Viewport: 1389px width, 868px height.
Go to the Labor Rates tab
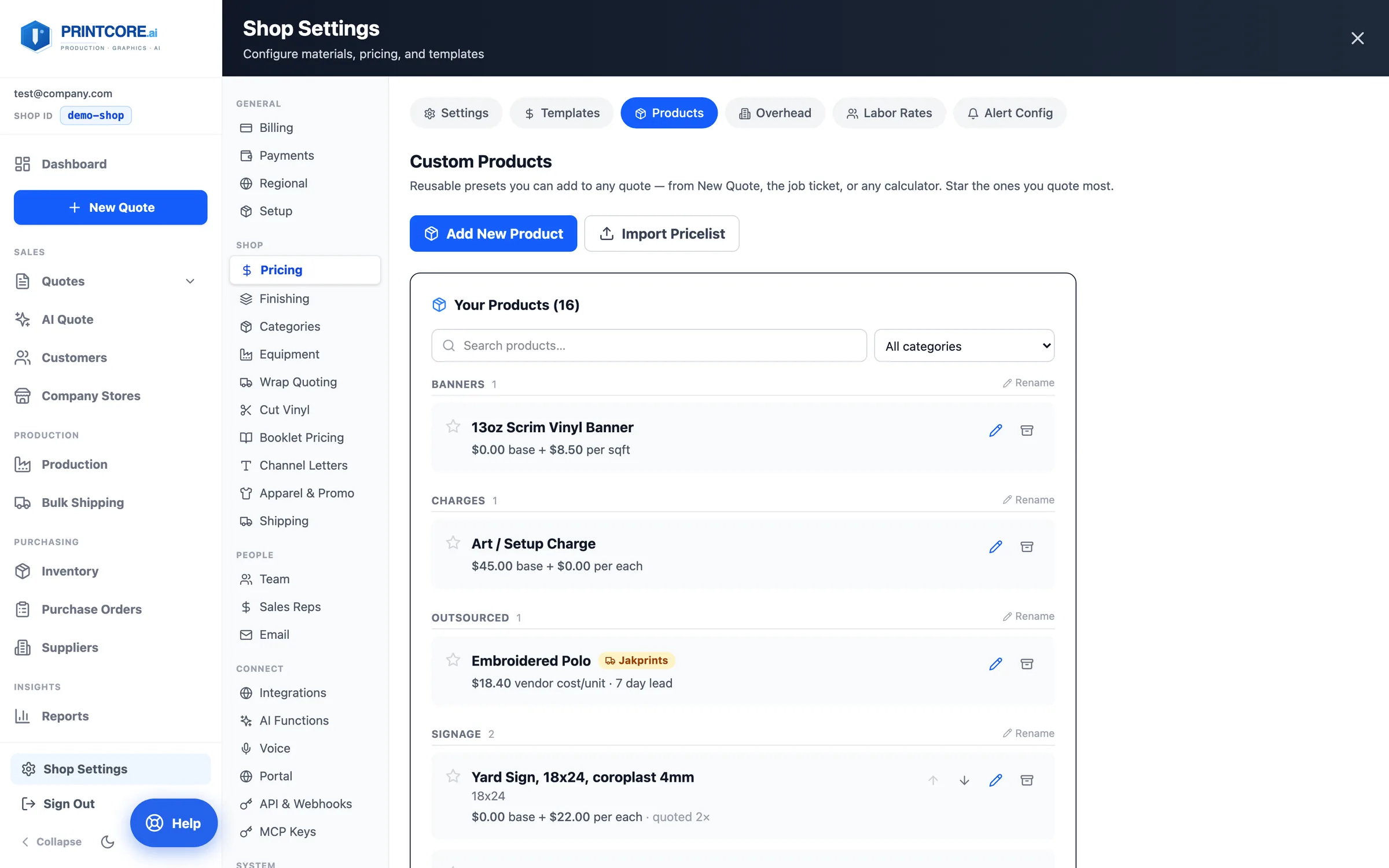889,113
